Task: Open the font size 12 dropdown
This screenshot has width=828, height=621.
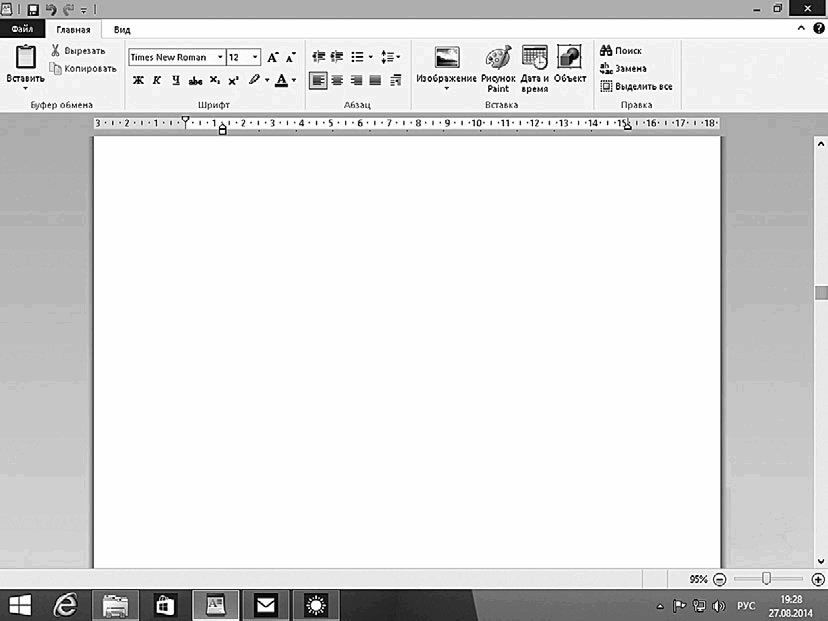Action: pos(255,57)
